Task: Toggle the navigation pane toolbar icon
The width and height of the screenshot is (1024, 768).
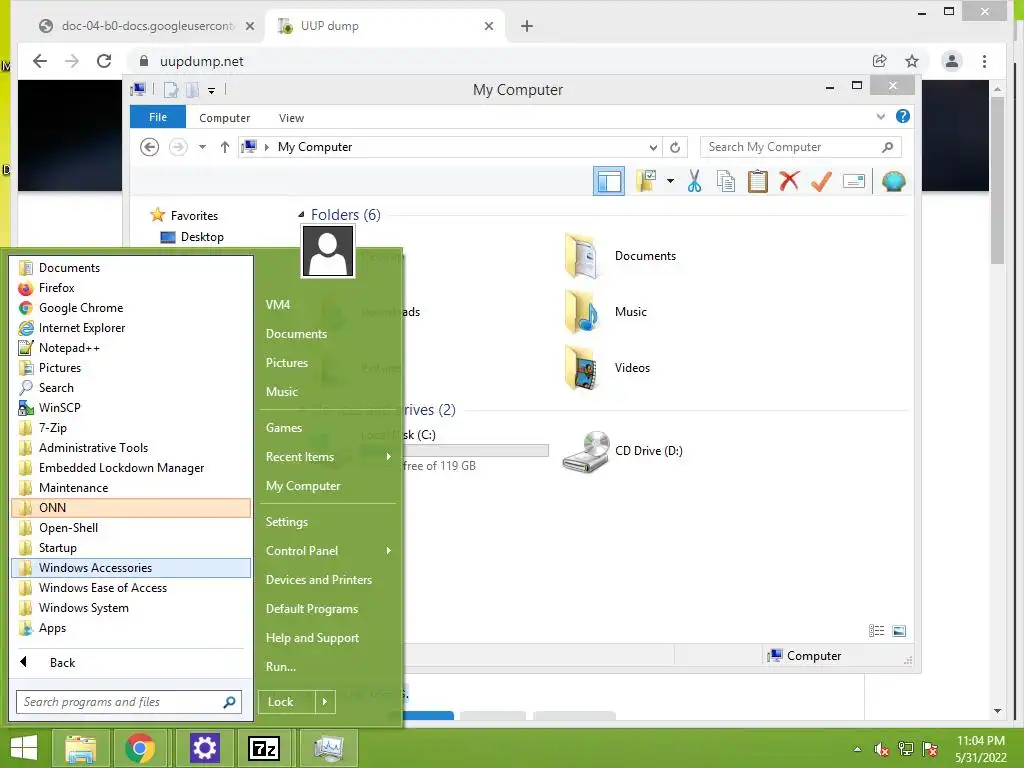Action: [609, 181]
